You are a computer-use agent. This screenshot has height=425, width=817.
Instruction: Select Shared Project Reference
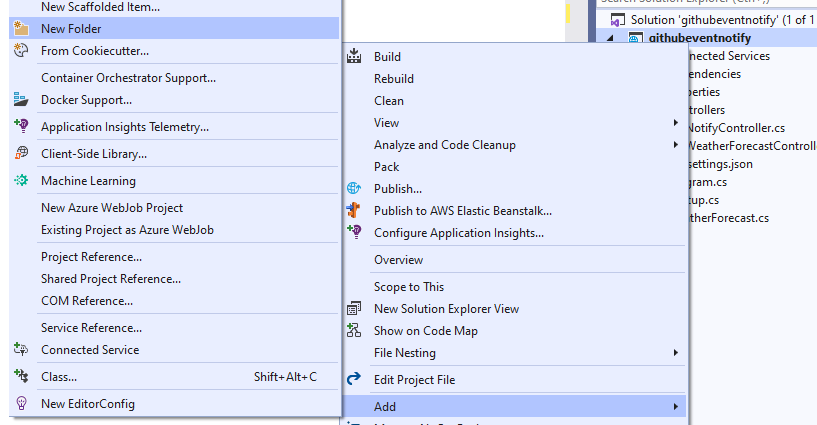[174, 279]
